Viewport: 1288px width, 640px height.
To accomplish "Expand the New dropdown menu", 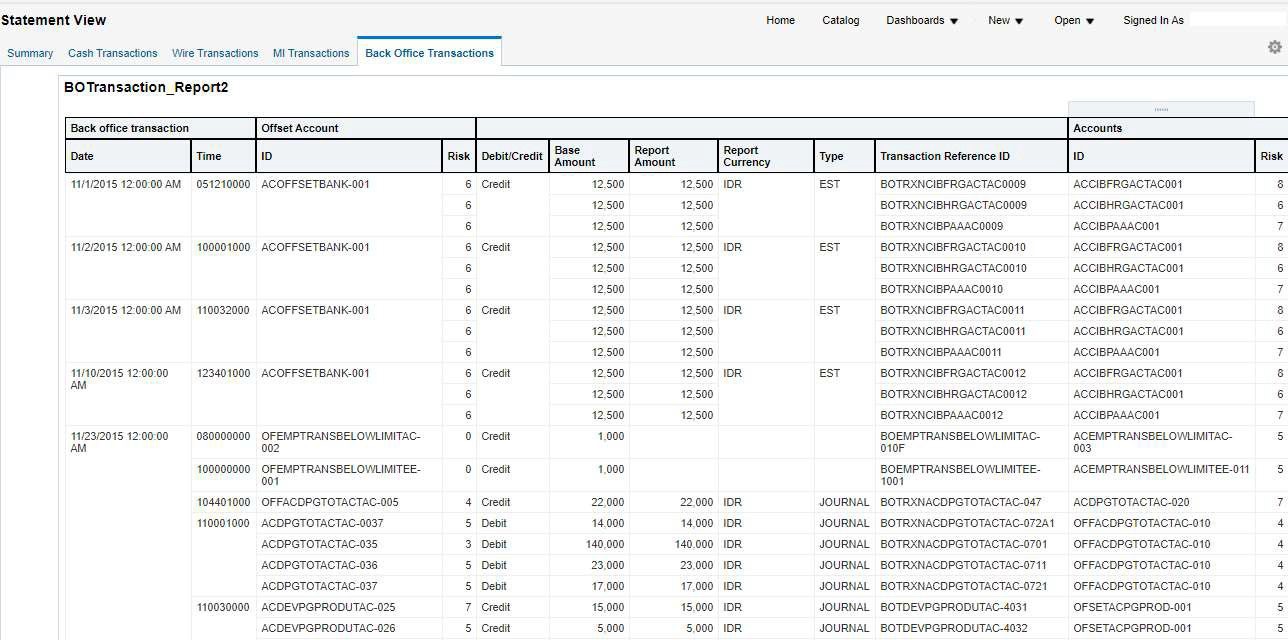I will [1003, 20].
